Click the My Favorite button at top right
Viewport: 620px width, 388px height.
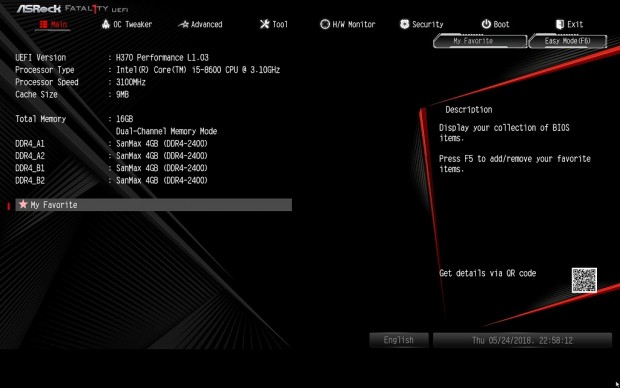coord(480,41)
